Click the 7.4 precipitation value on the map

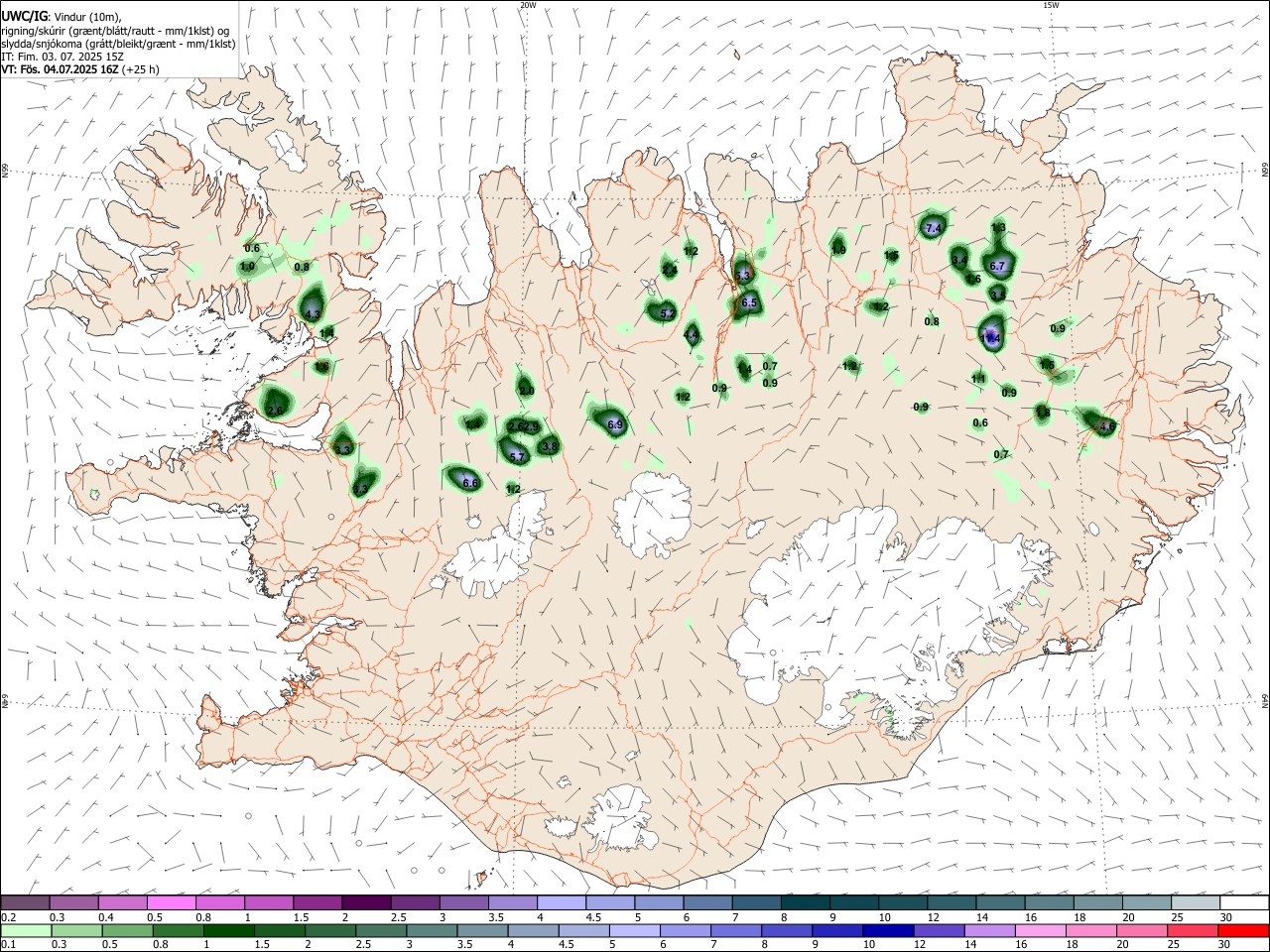point(933,228)
